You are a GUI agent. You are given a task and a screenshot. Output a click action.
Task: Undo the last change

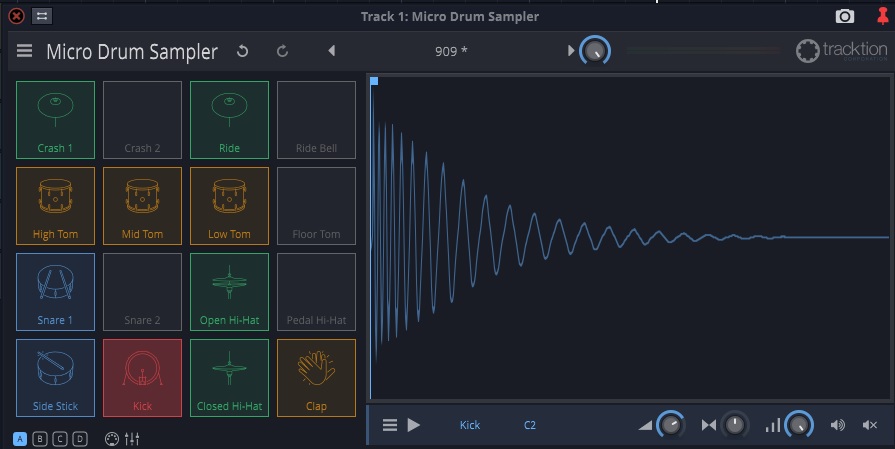point(243,51)
